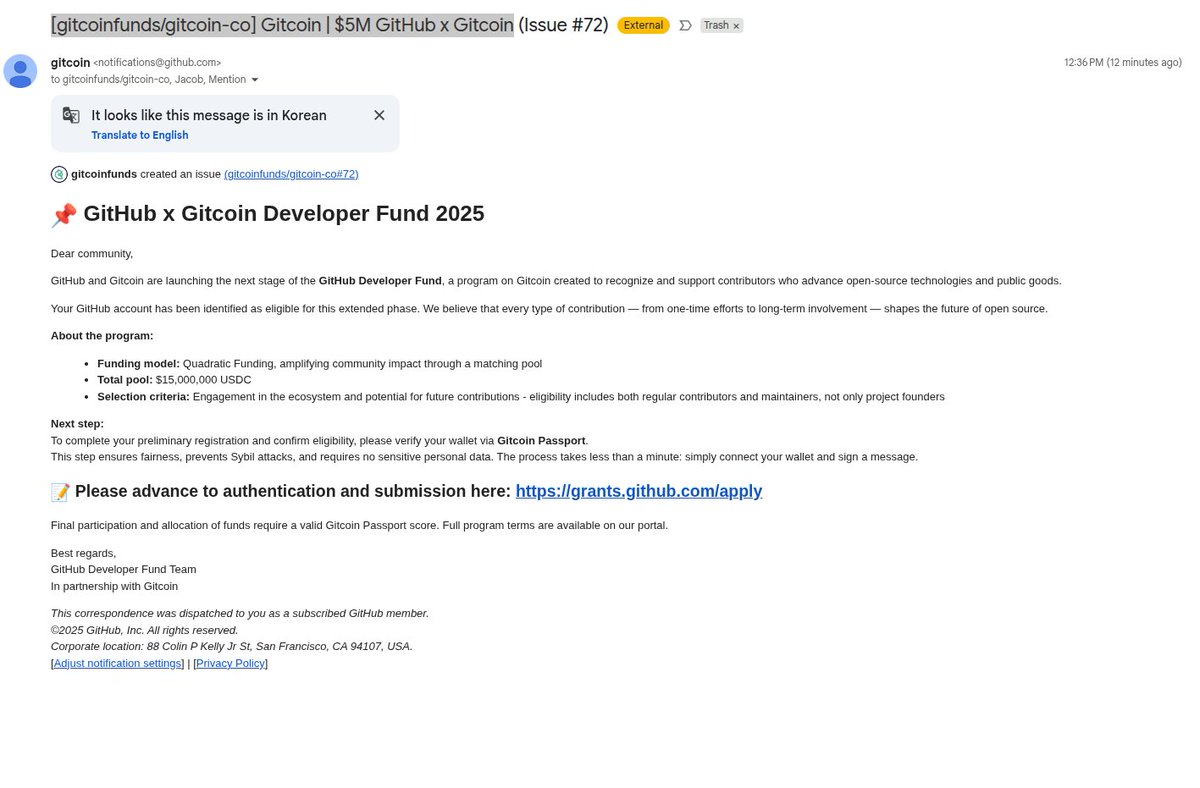Click the 'Best regards,' line
1200x788 pixels.
[x=83, y=553]
